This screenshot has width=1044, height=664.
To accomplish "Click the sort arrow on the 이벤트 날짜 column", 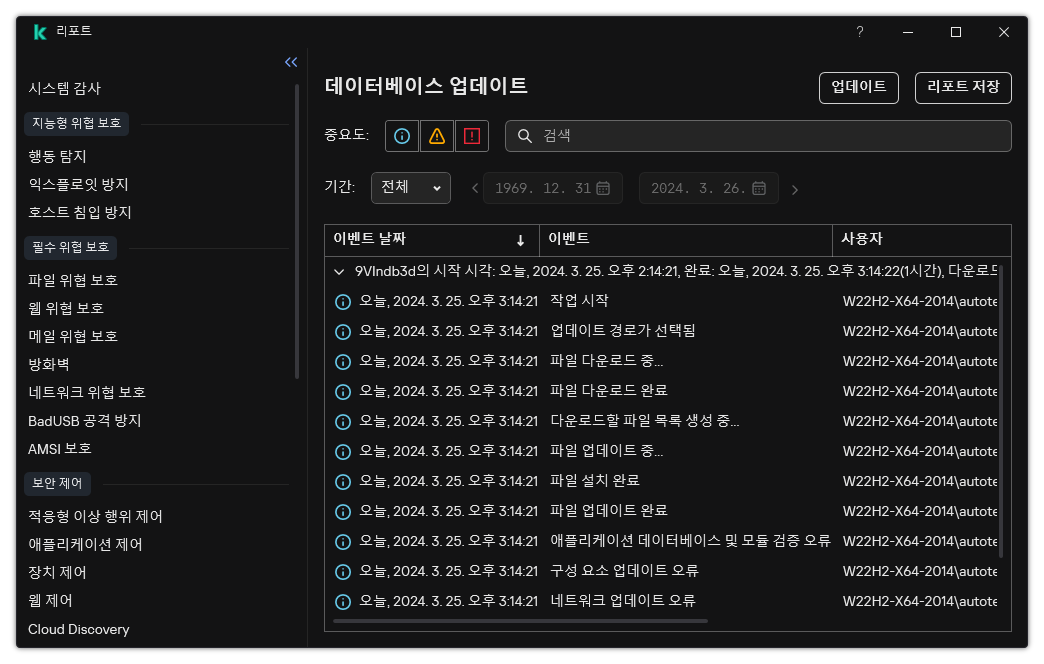I will tap(521, 240).
